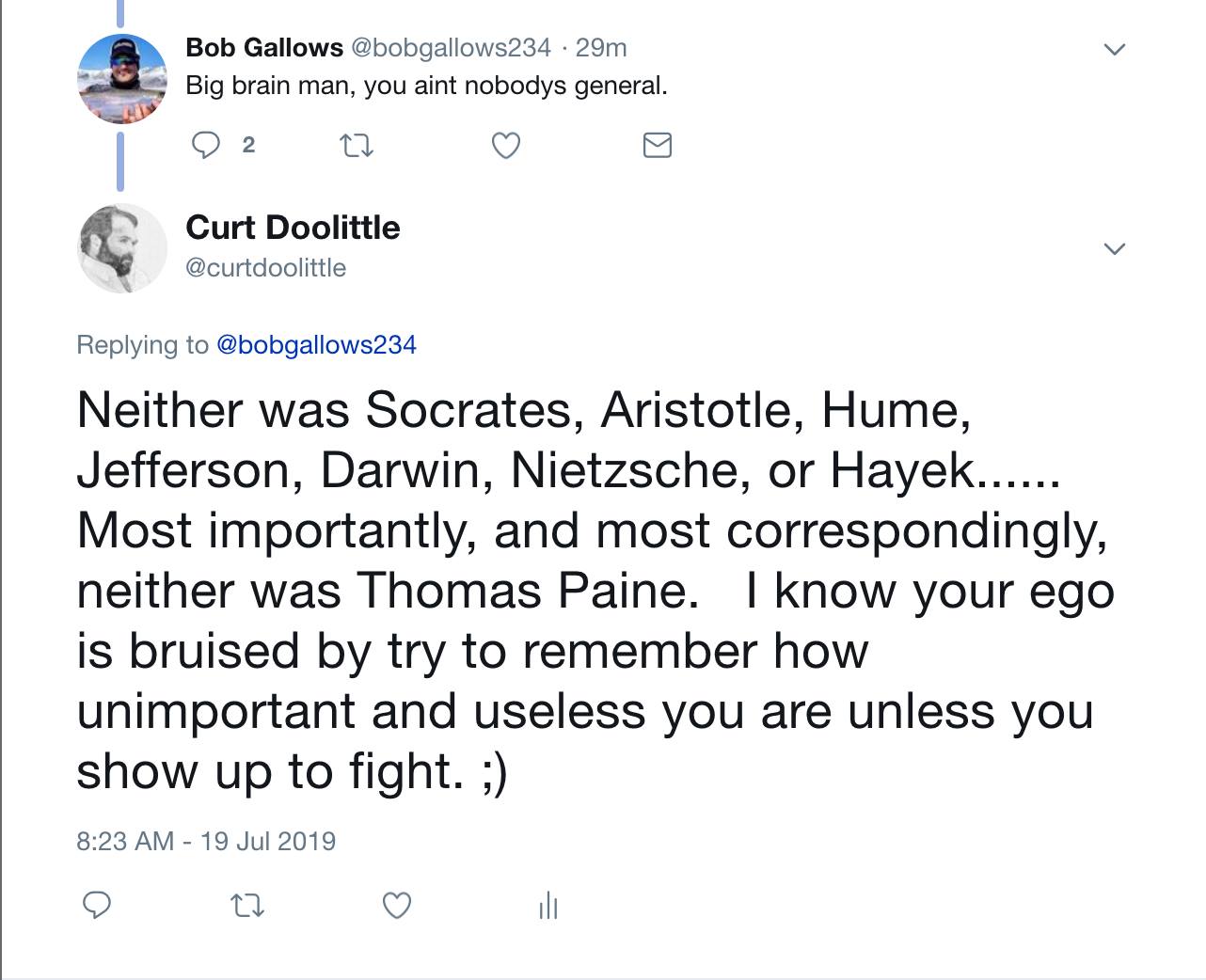
Task: Open more options chevron on Curt's tweet
Action: point(1114,249)
